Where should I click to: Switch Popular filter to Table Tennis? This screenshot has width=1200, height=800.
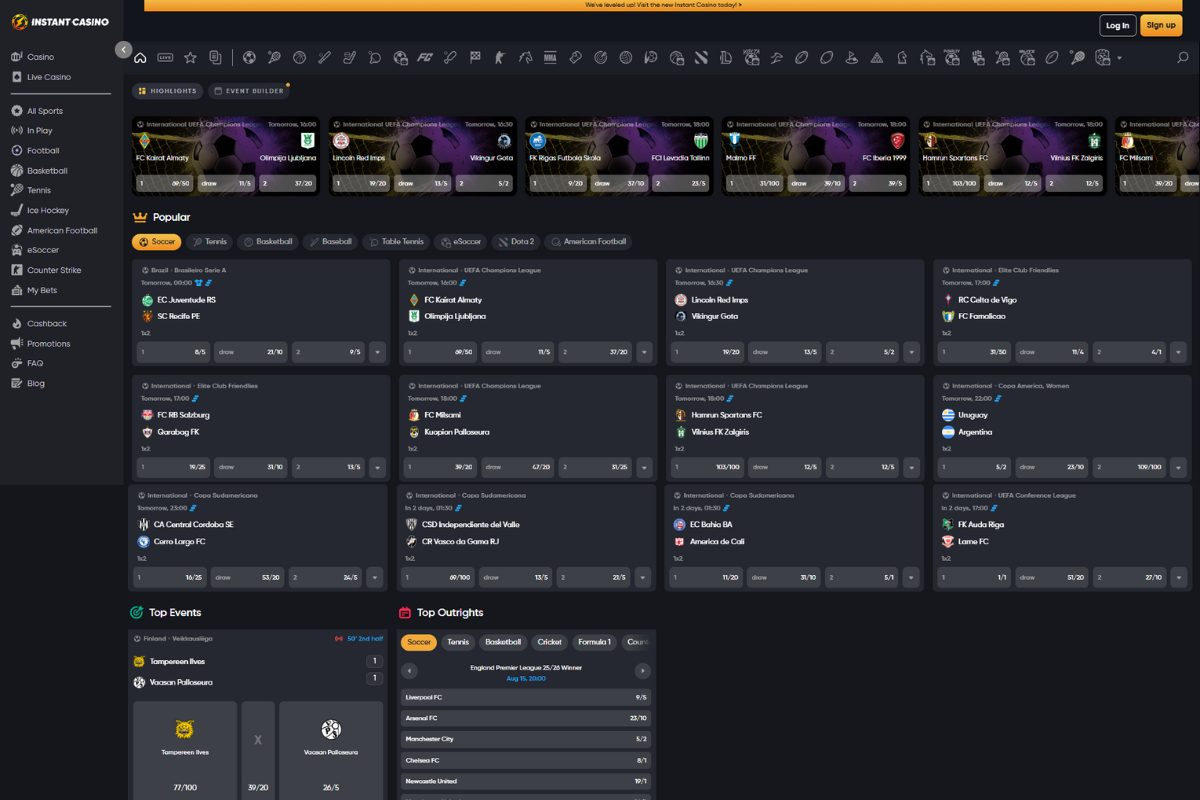click(397, 242)
